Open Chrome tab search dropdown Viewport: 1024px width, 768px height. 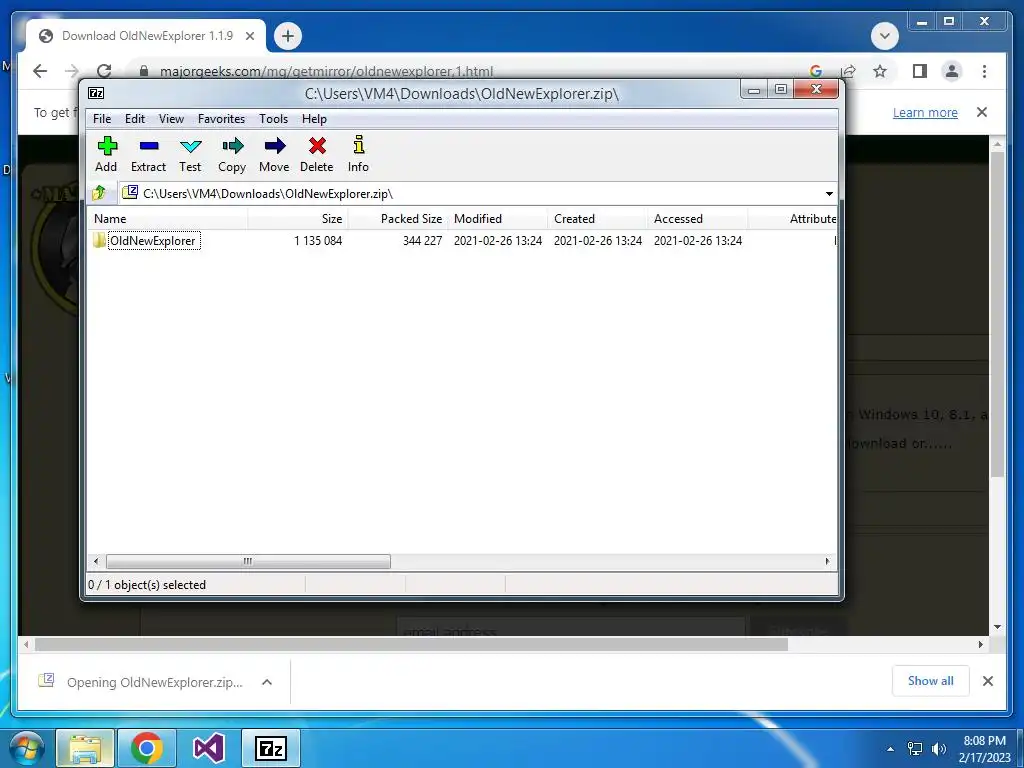pos(885,35)
